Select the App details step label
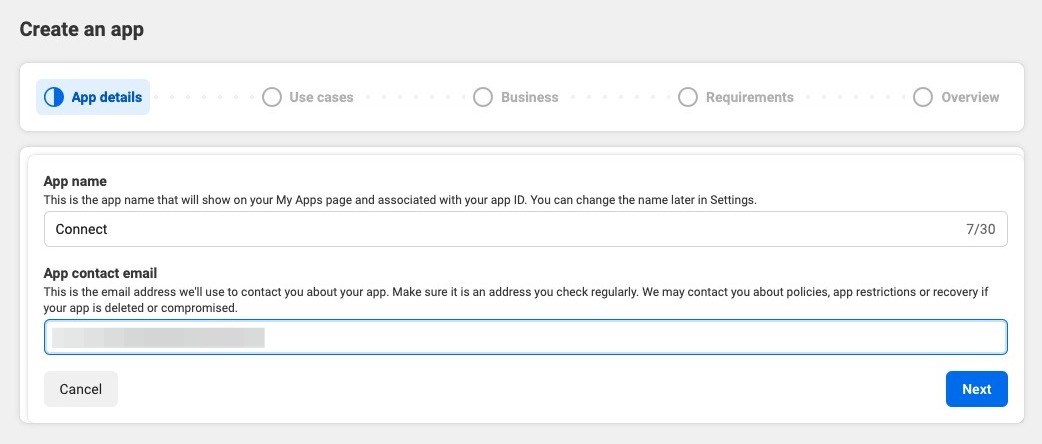This screenshot has width=1042, height=444. point(107,97)
